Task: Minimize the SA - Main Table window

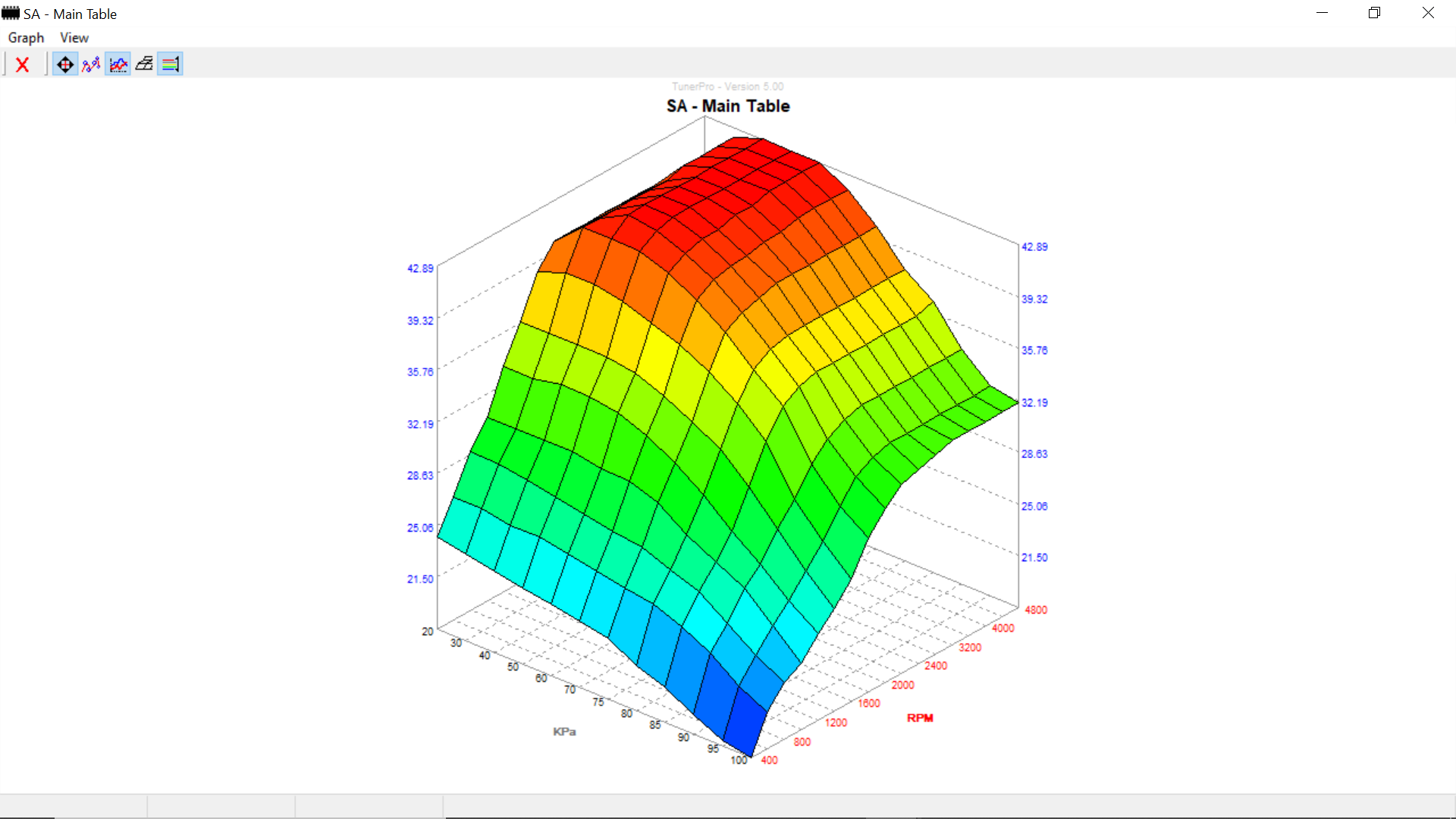Action: (x=1322, y=13)
